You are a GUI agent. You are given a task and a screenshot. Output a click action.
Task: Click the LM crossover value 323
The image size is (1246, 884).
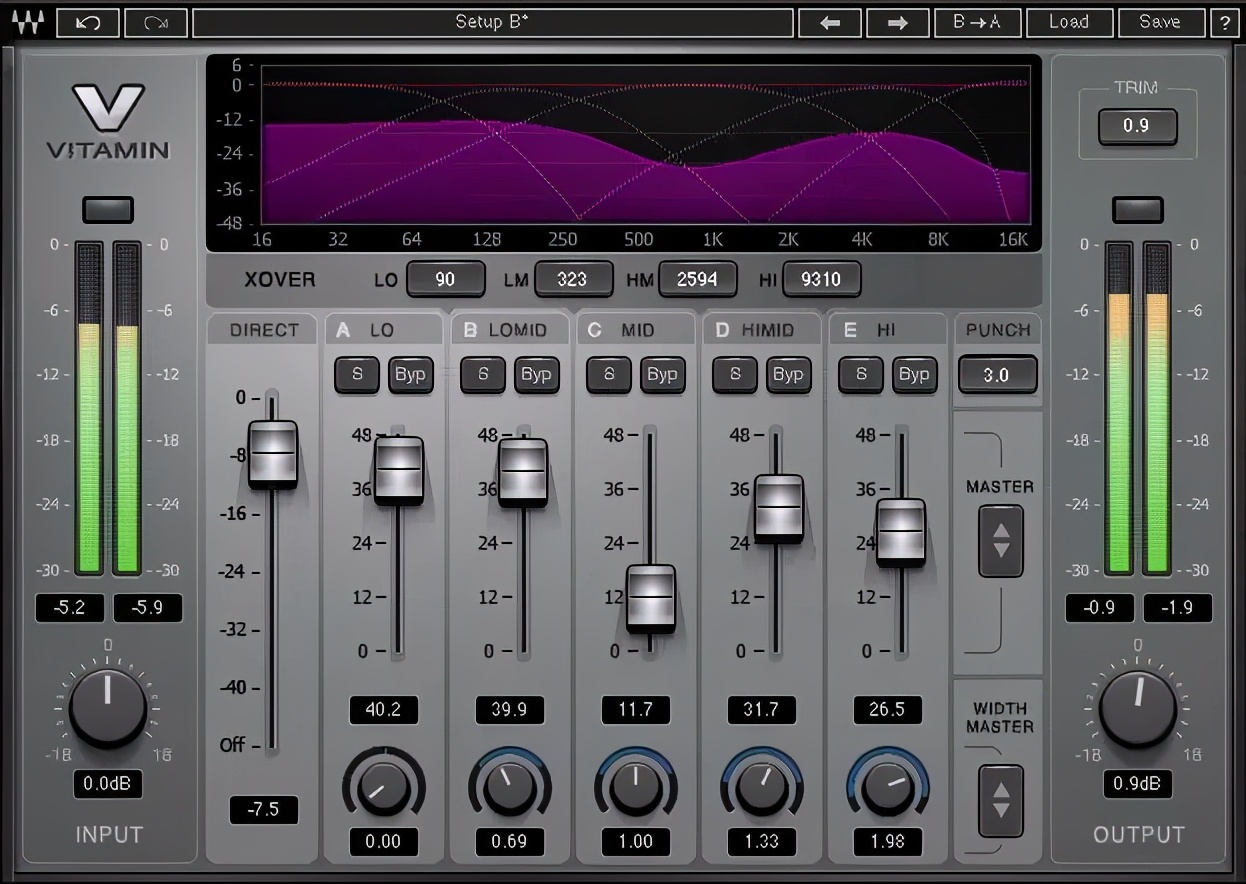click(x=573, y=279)
